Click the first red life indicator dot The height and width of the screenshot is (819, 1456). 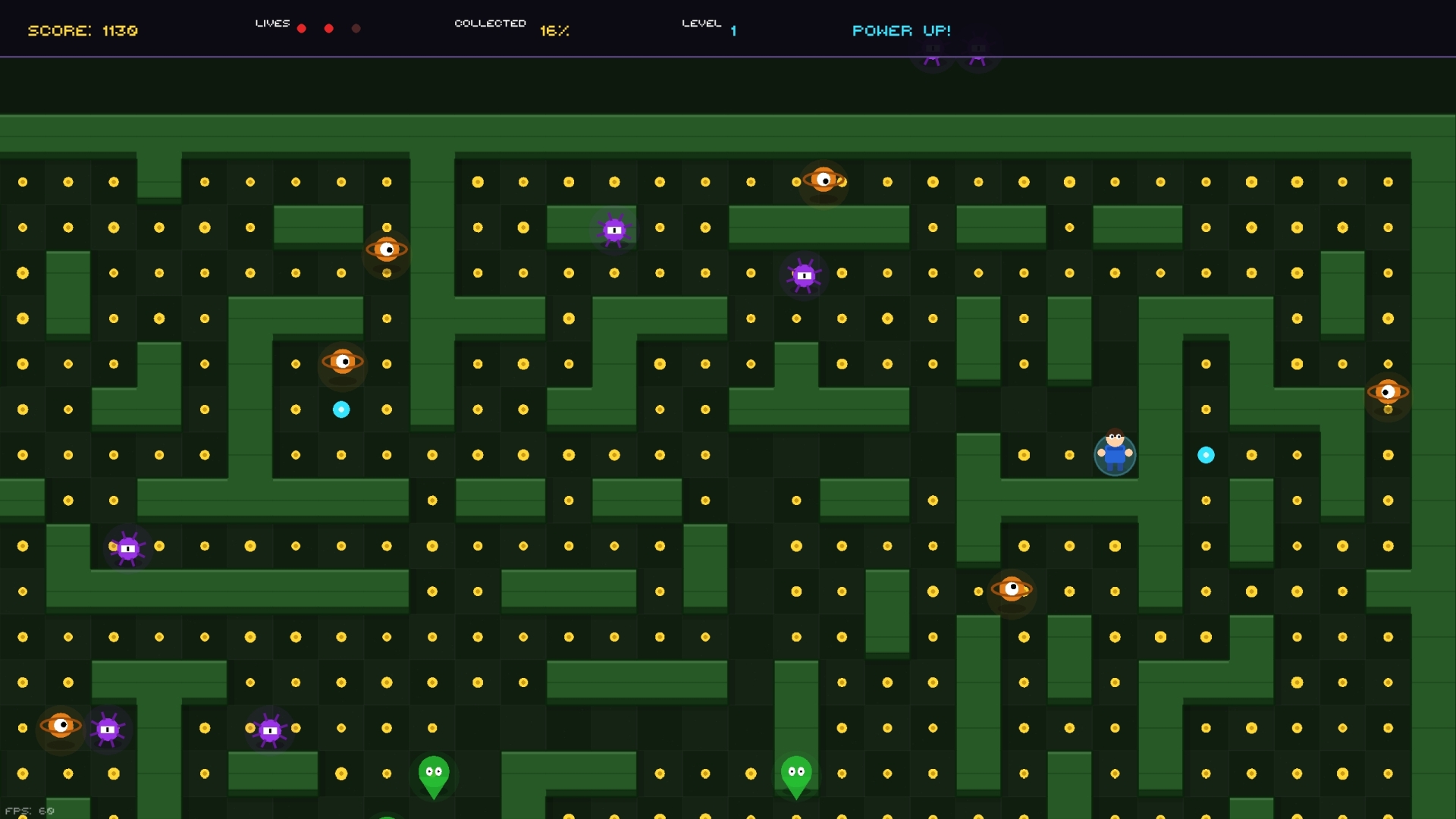click(x=302, y=29)
